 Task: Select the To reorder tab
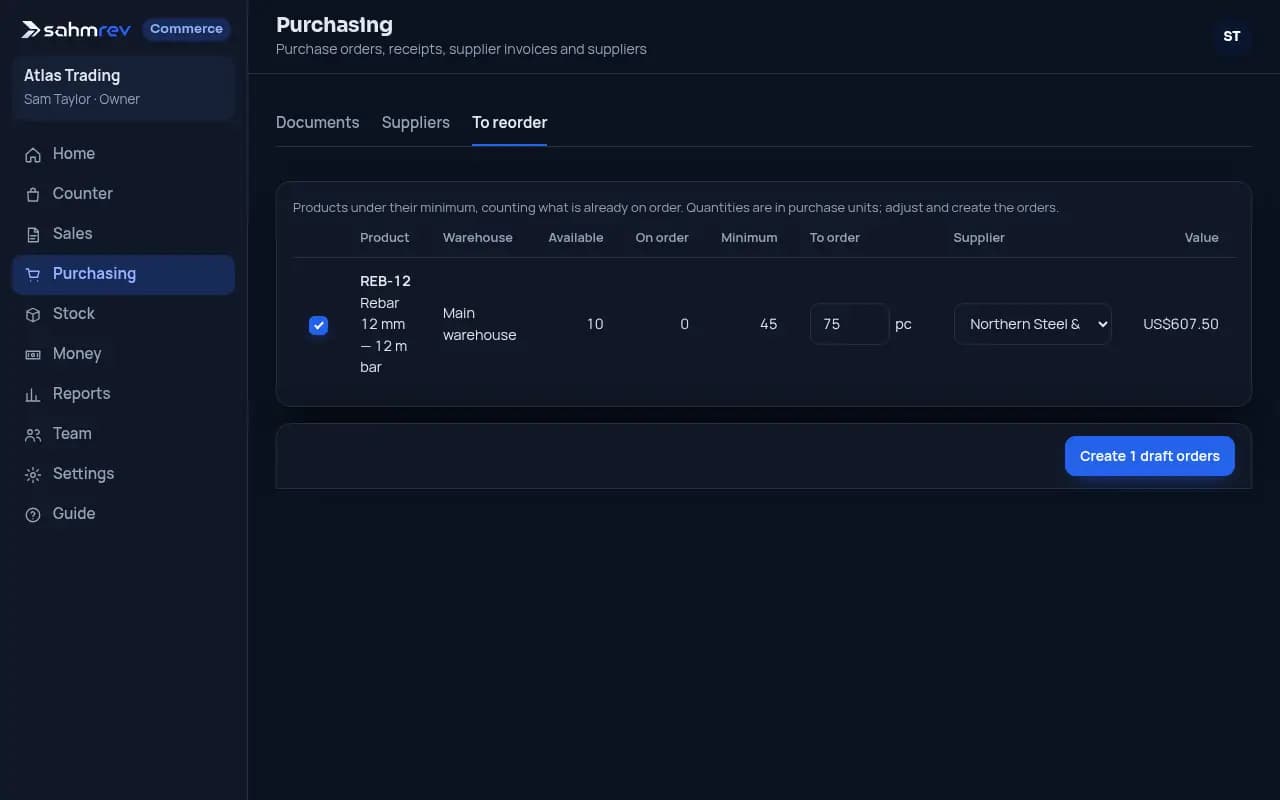click(x=509, y=122)
